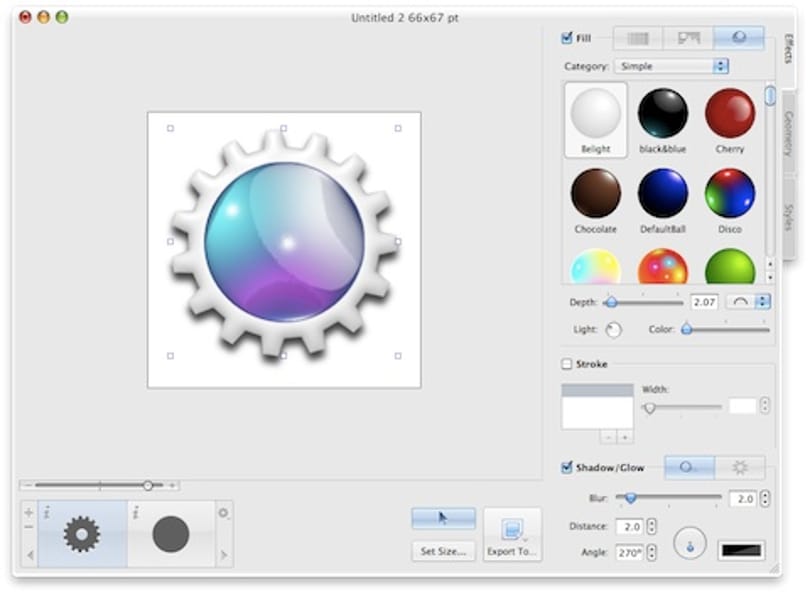
Task: Add a new layer with plus icon
Action: click(28, 512)
